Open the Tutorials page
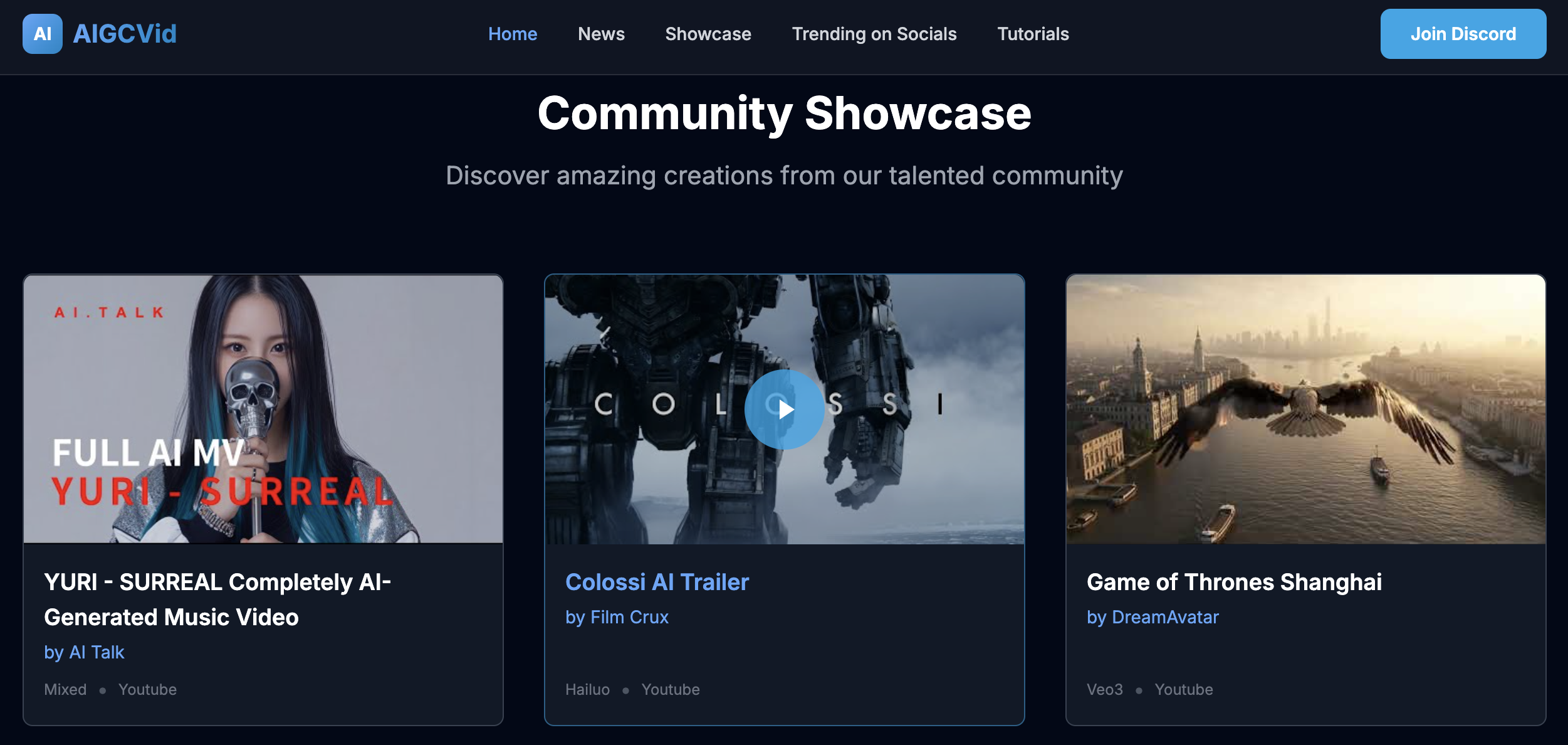This screenshot has width=1568, height=745. pos(1032,34)
